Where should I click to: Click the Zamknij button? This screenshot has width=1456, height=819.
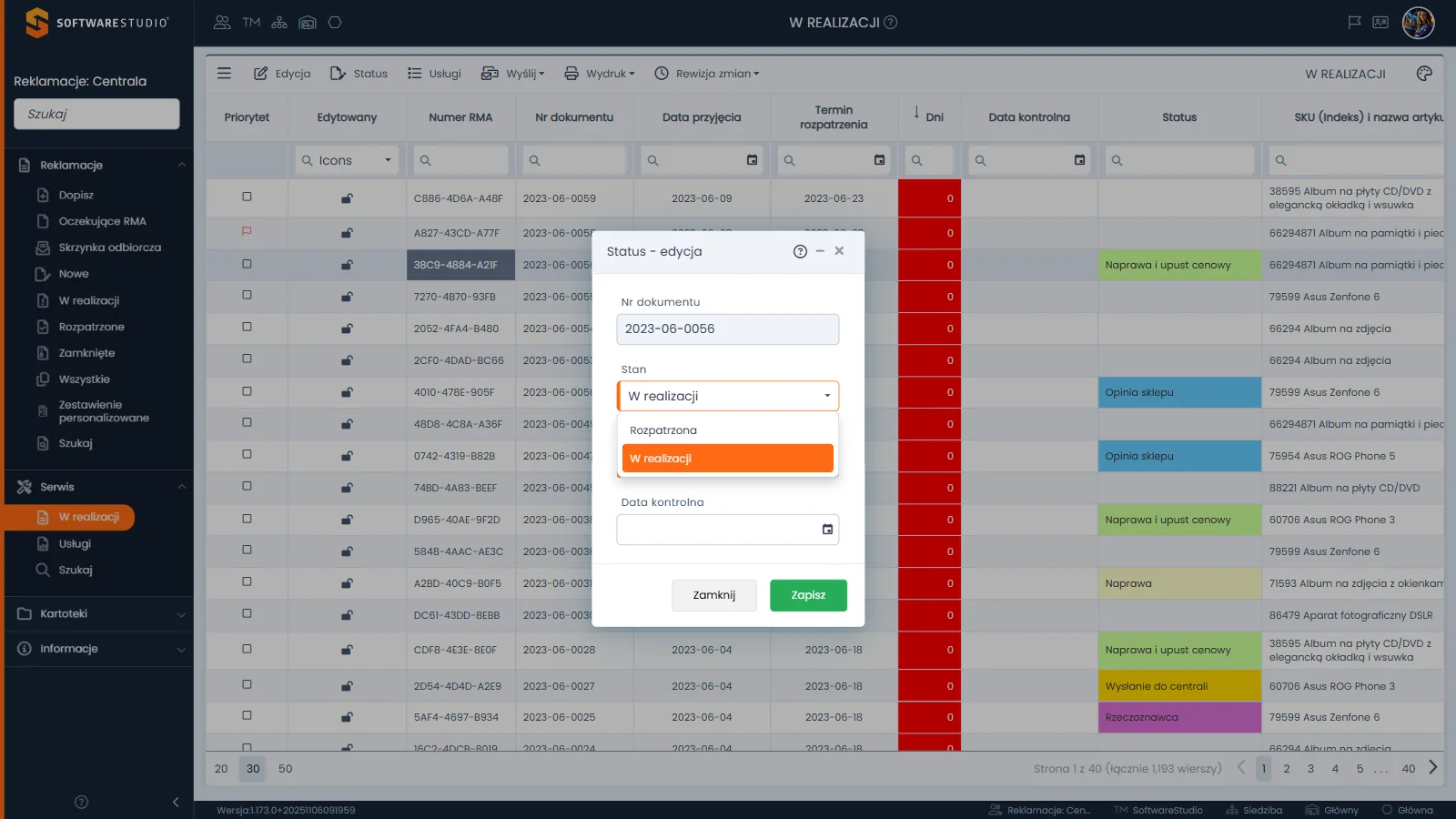[x=714, y=595]
